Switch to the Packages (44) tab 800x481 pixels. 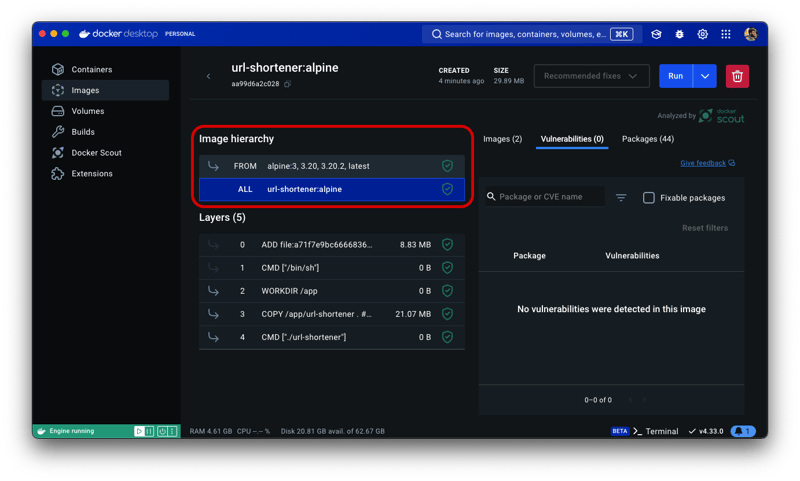(x=647, y=139)
